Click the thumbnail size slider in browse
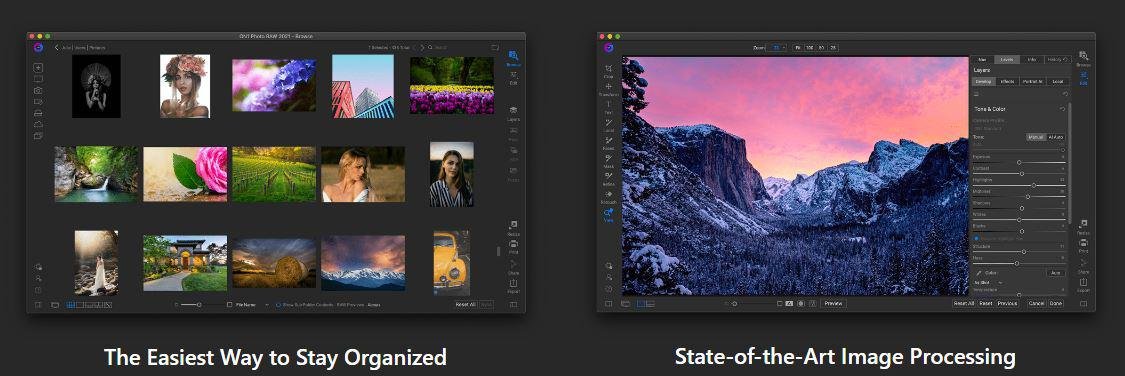Image resolution: width=1125 pixels, height=376 pixels. tap(189, 305)
